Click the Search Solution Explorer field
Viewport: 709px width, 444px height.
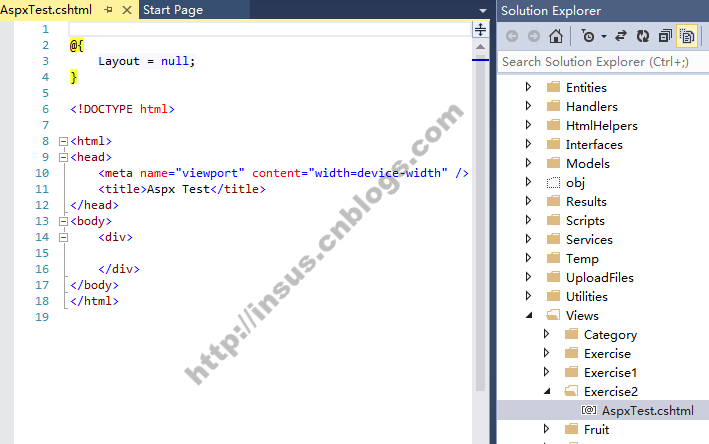click(603, 61)
